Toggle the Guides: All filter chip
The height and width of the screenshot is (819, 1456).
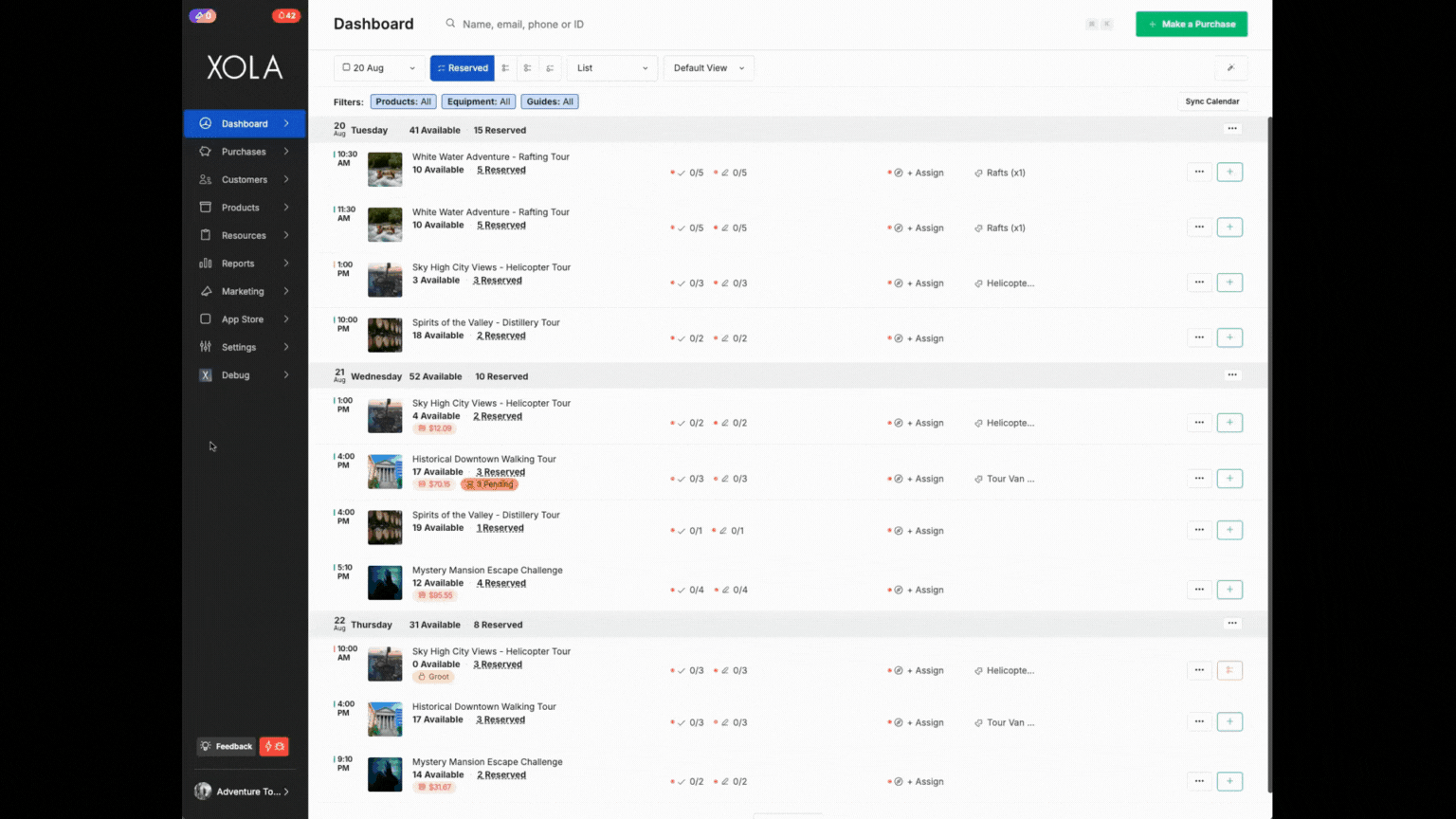pos(550,101)
